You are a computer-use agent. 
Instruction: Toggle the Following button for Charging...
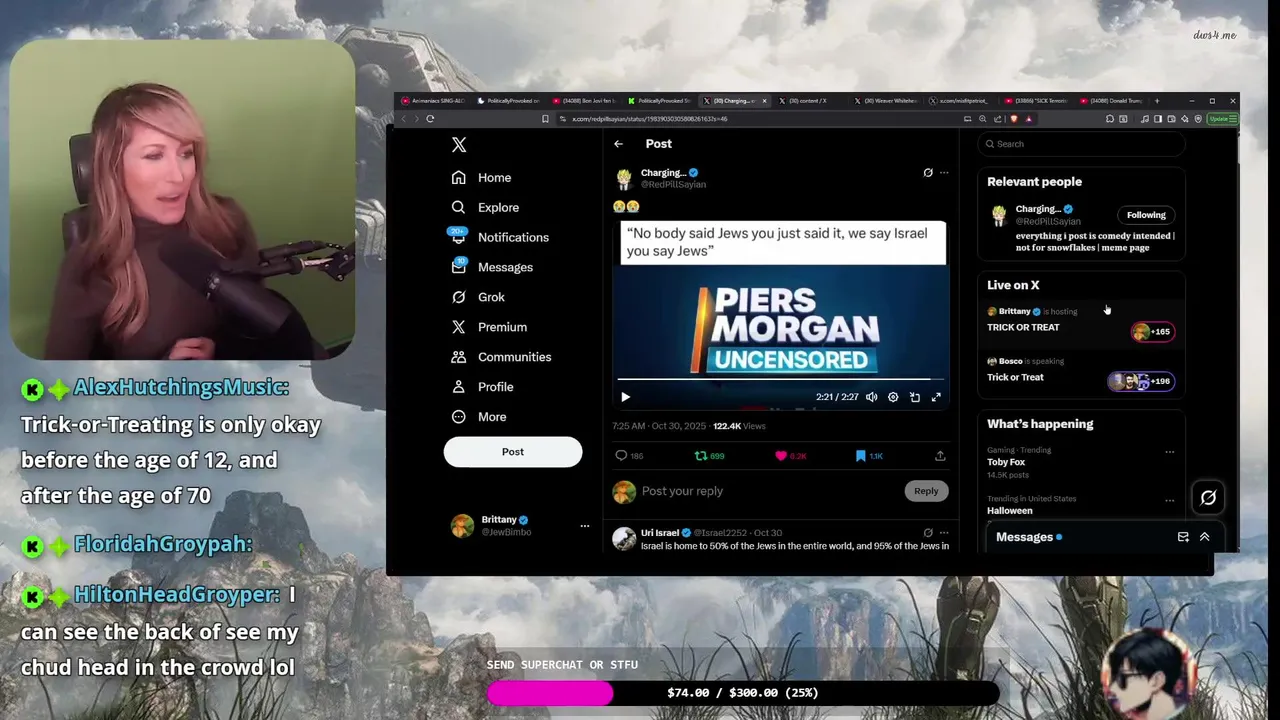click(1146, 215)
